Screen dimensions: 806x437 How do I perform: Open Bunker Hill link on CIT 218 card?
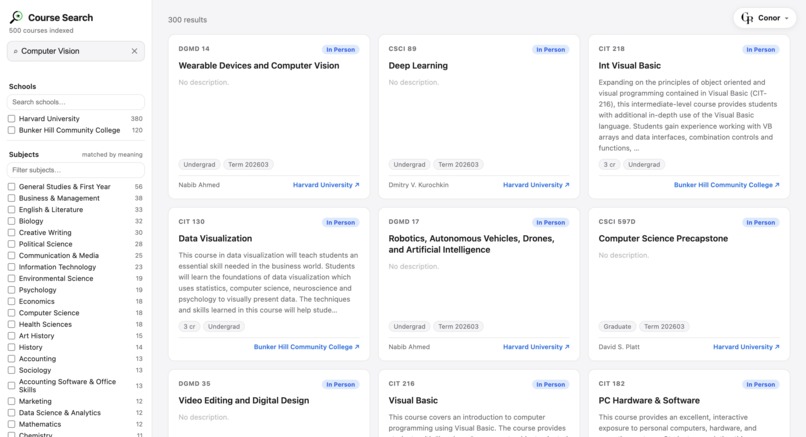point(726,185)
